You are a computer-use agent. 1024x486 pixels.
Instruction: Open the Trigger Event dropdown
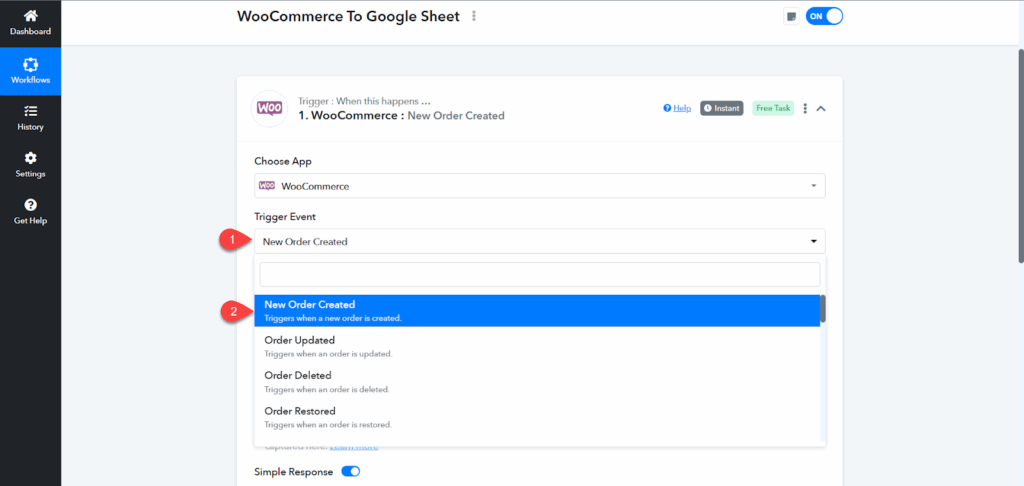pyautogui.click(x=539, y=241)
